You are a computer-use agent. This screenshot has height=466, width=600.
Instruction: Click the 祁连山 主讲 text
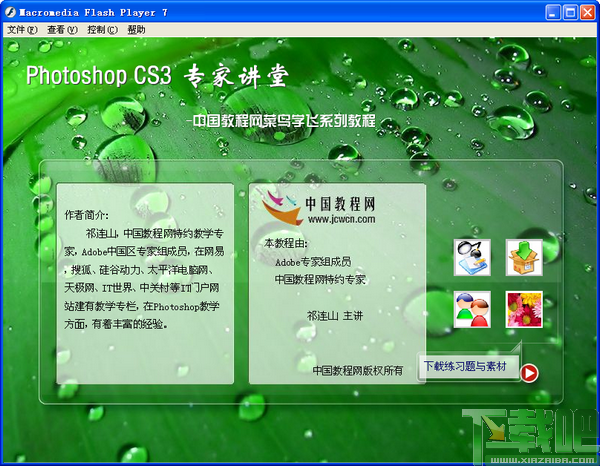click(335, 316)
